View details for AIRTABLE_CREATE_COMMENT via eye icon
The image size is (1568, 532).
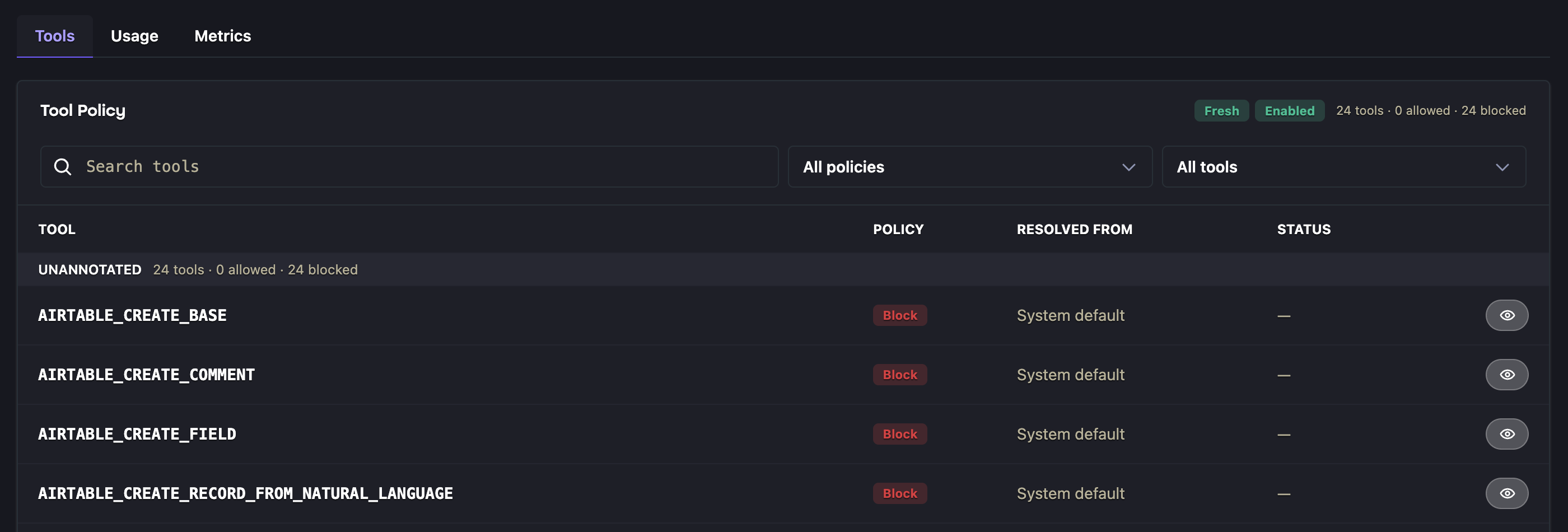tap(1506, 374)
